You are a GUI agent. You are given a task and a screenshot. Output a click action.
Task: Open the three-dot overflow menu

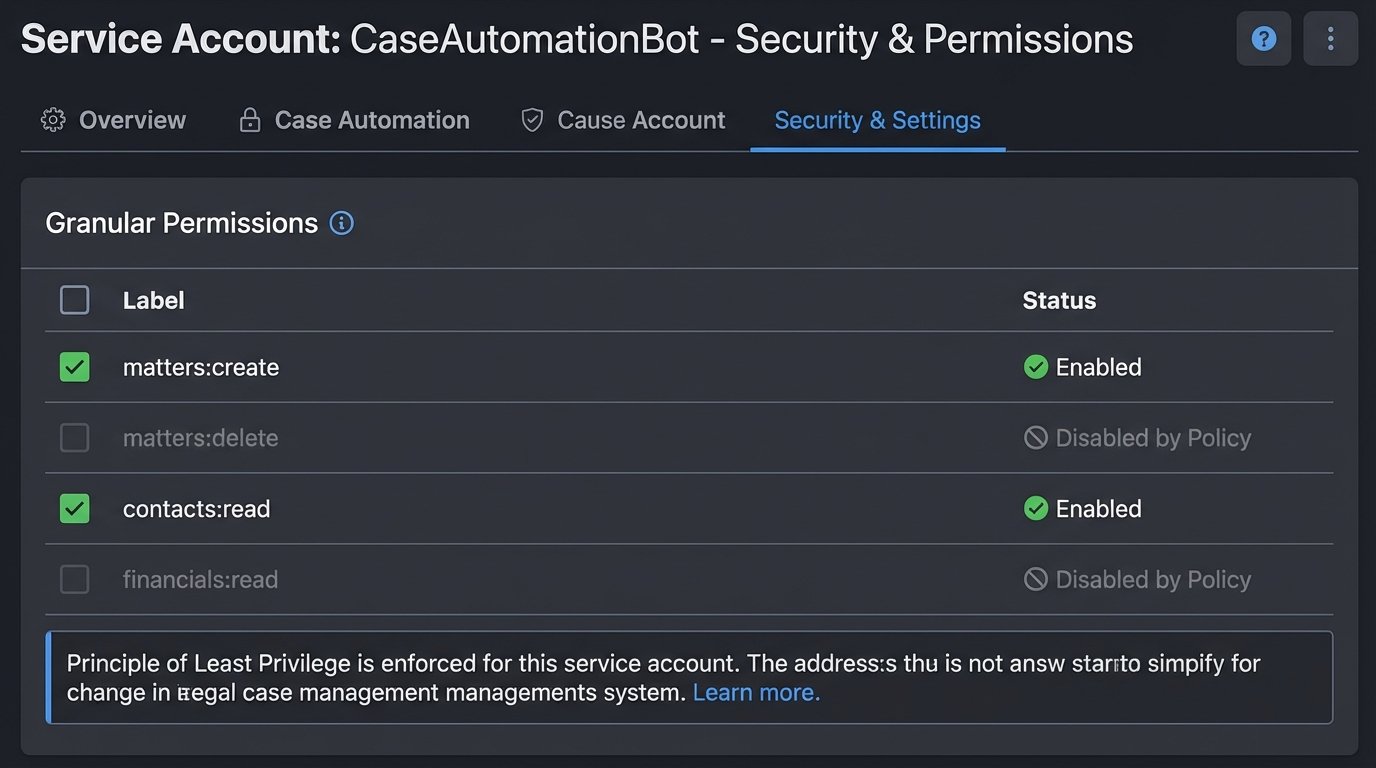1330,38
